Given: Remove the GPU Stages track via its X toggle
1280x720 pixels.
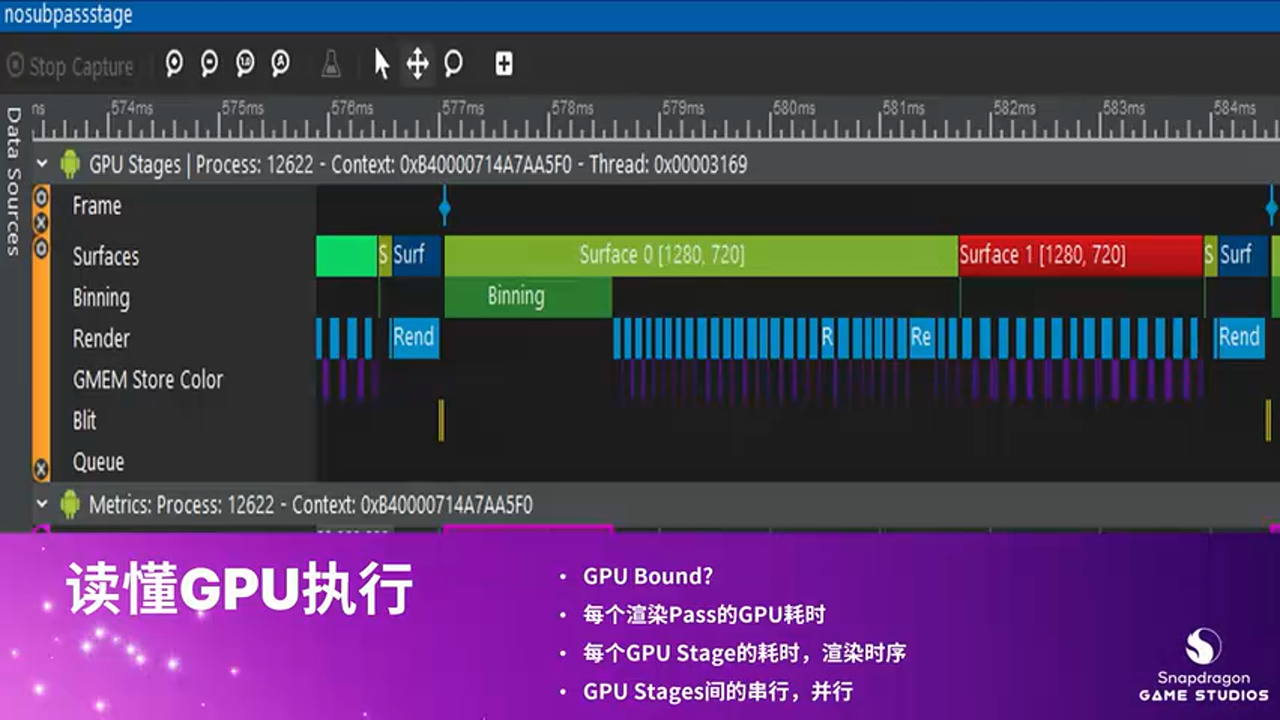Looking at the screenshot, I should tap(40, 221).
